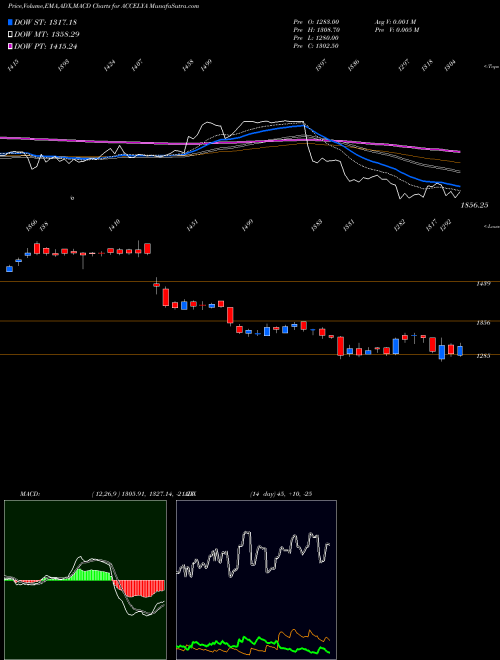This screenshot has height=660, width=500.
Task: Click the magenta DOW PT legend swatch
Action: 10,46
